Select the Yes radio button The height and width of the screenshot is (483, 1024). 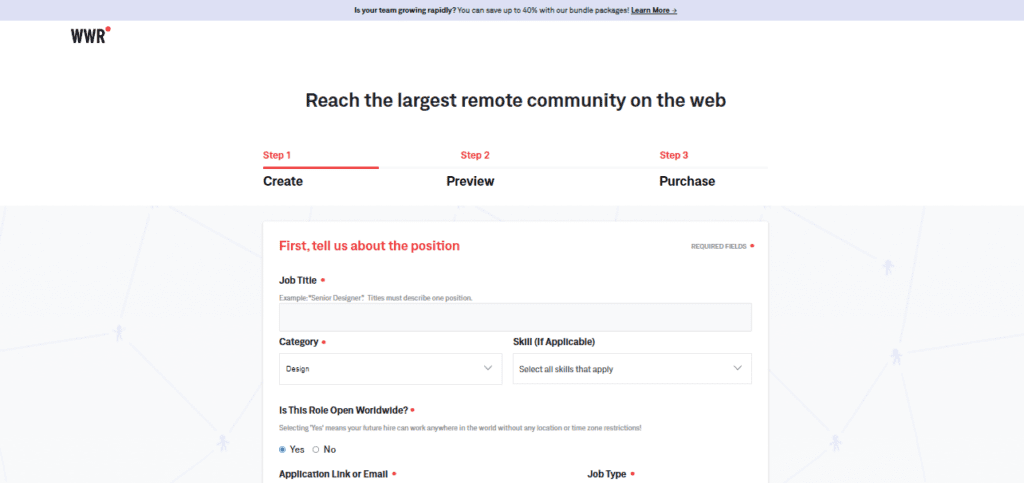282,449
